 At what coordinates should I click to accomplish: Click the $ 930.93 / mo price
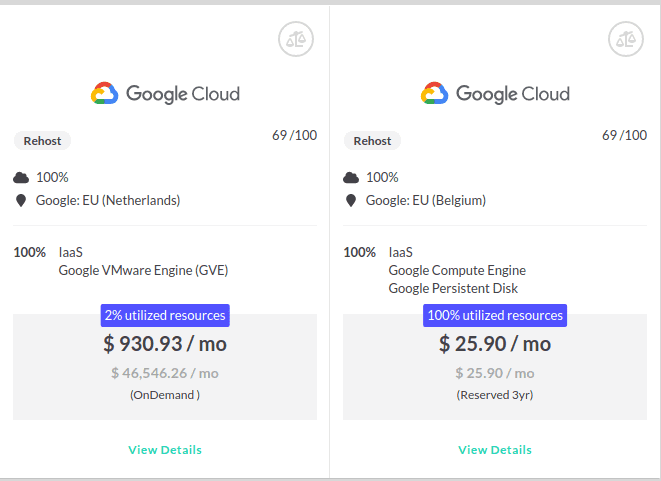pyautogui.click(x=165, y=344)
